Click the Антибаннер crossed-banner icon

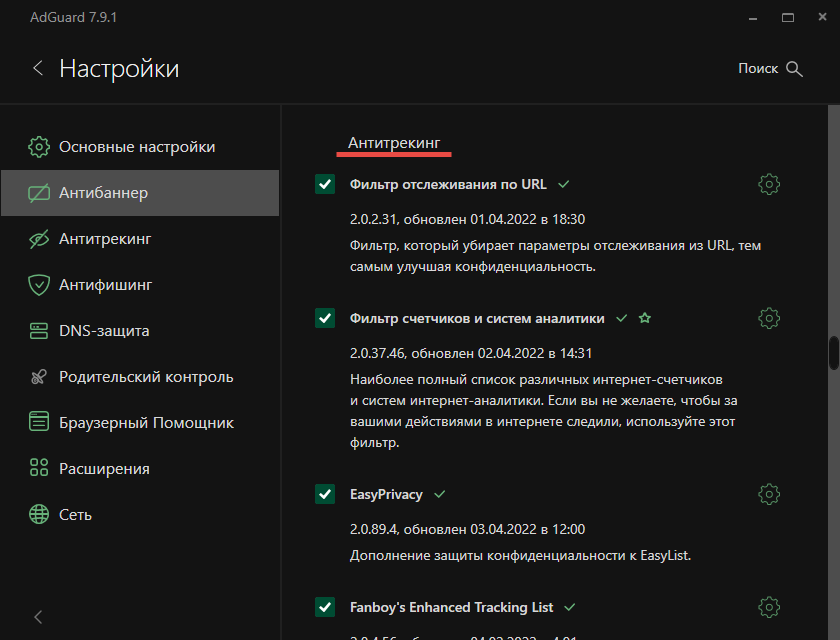click(x=39, y=193)
